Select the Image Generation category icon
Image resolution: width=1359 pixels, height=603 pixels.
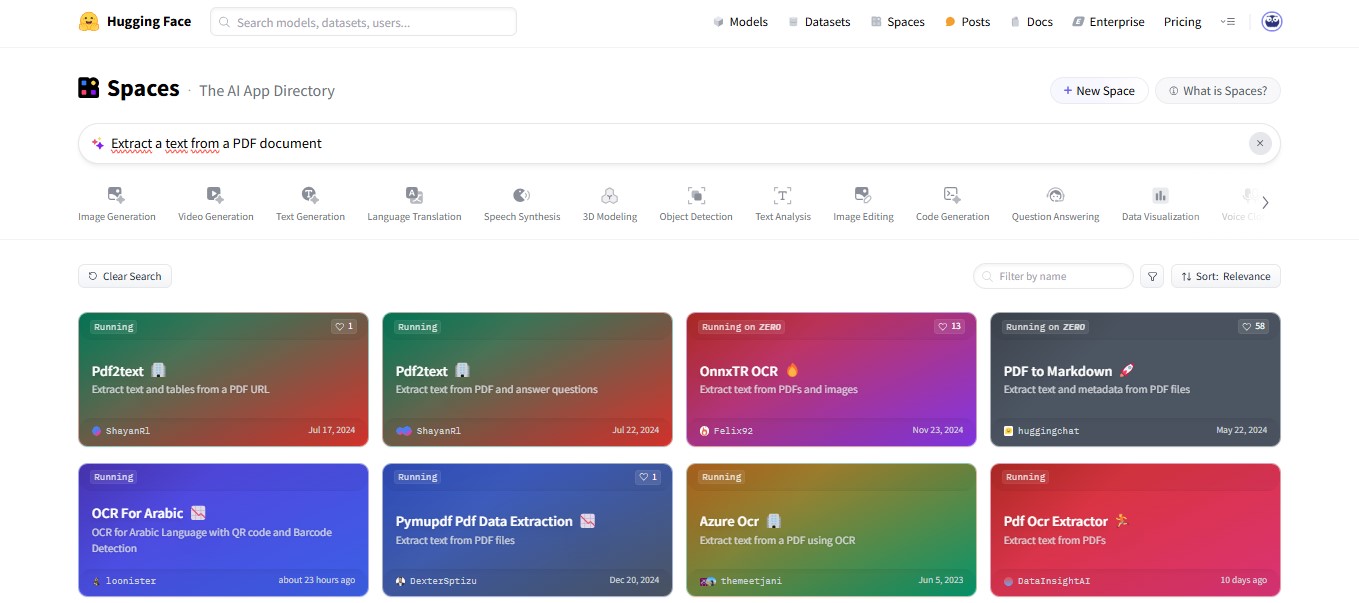pyautogui.click(x=116, y=195)
